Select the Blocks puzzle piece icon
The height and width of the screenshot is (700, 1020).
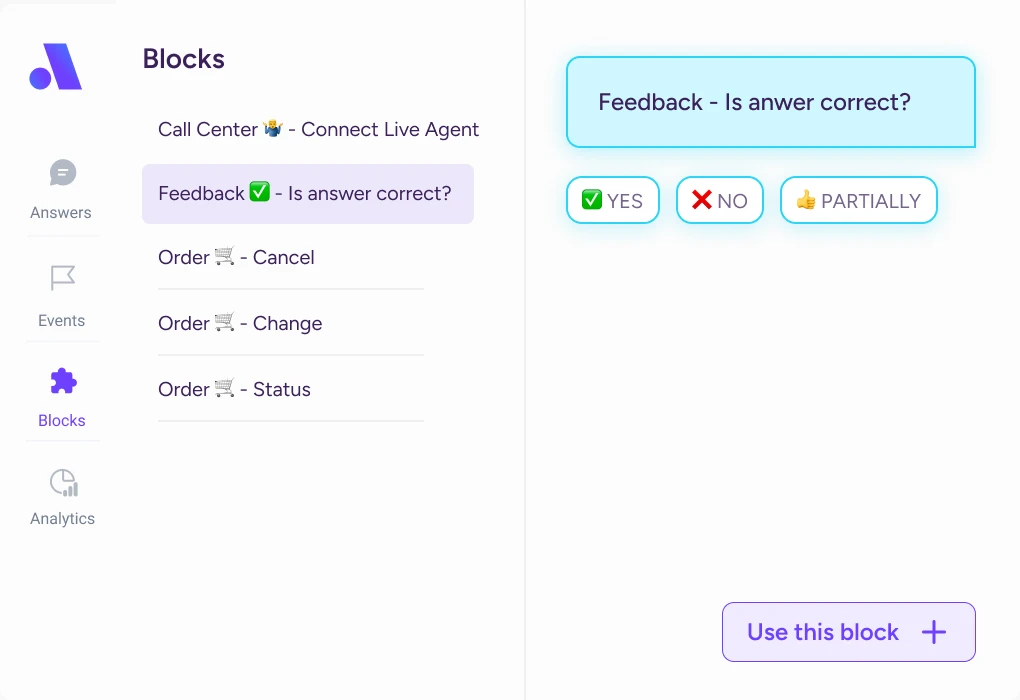coord(63,381)
